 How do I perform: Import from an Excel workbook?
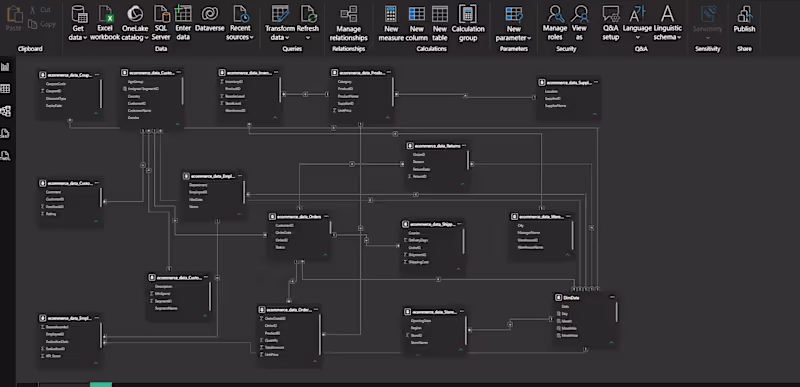coord(105,23)
